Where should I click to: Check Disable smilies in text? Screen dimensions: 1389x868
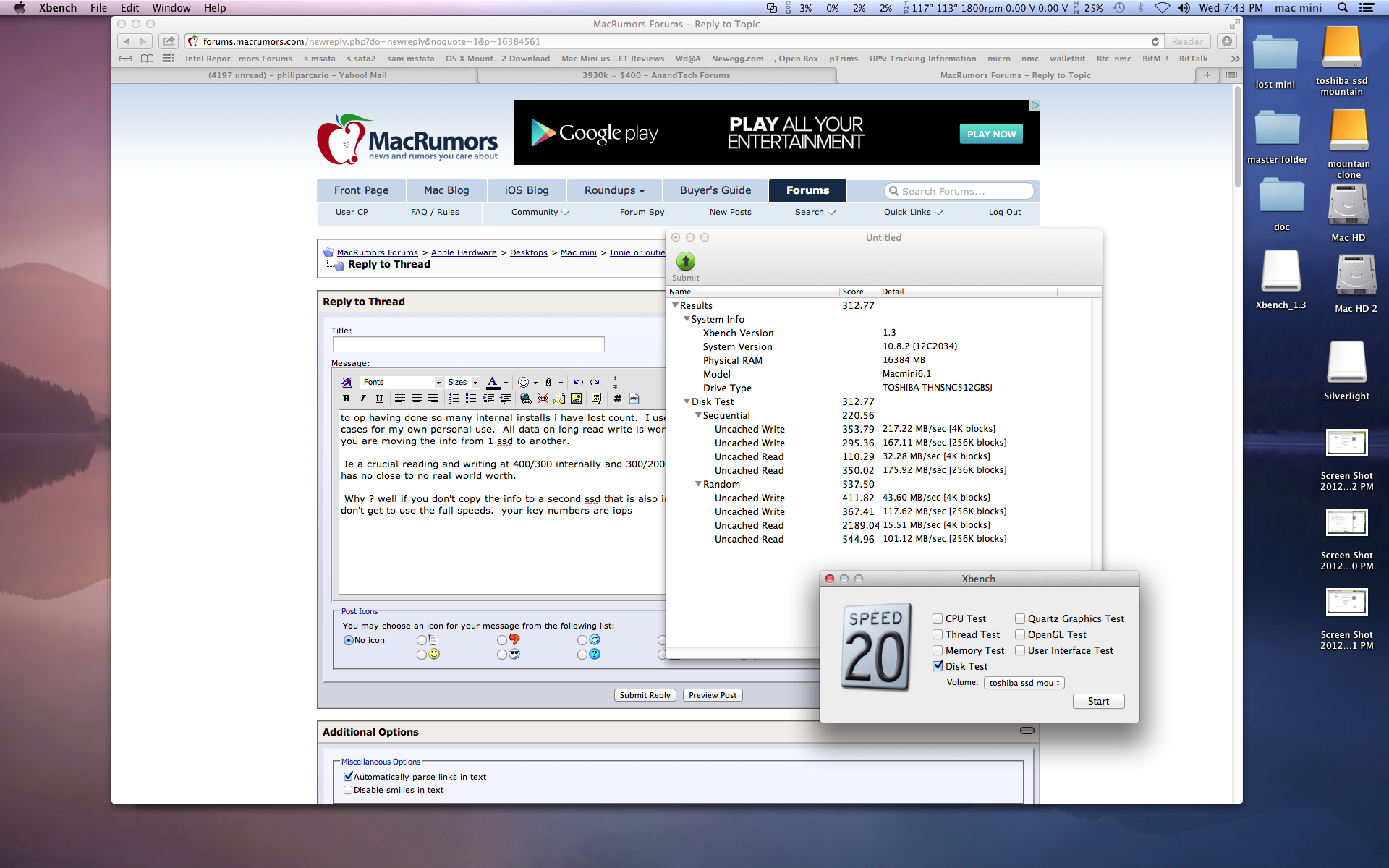coord(348,790)
